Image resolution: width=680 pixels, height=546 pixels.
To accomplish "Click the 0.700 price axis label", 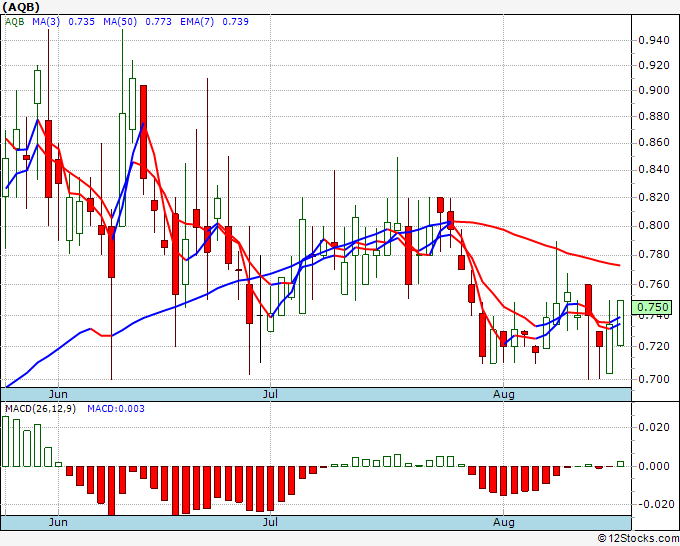I will point(654,379).
